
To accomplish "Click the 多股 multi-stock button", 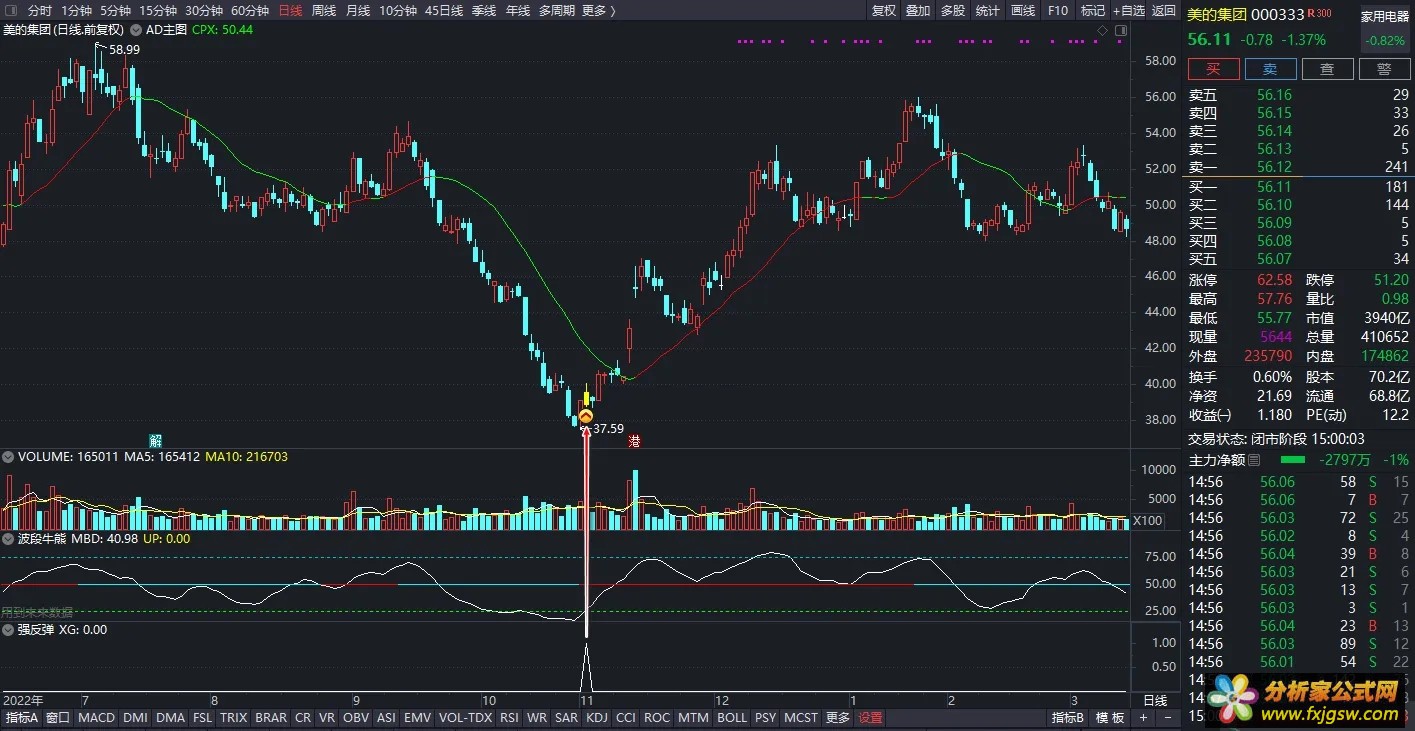I will click(x=952, y=10).
